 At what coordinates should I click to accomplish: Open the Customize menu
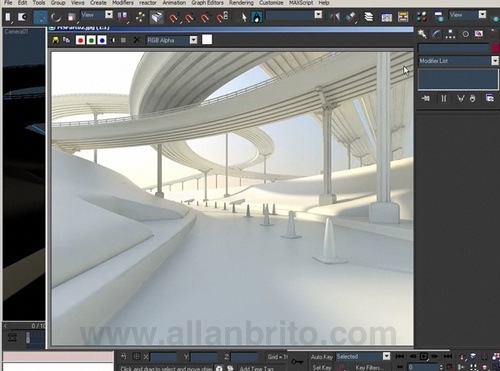[271, 3]
